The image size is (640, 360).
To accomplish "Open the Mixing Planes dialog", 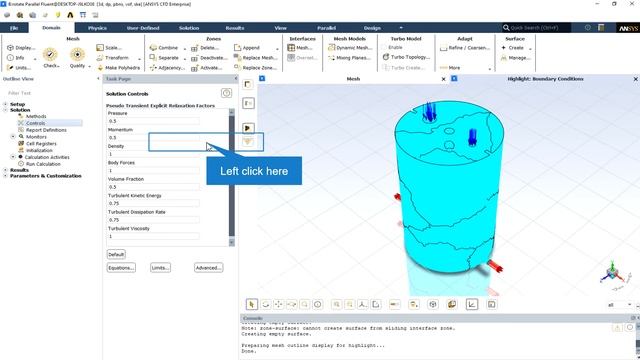I will pos(349,58).
